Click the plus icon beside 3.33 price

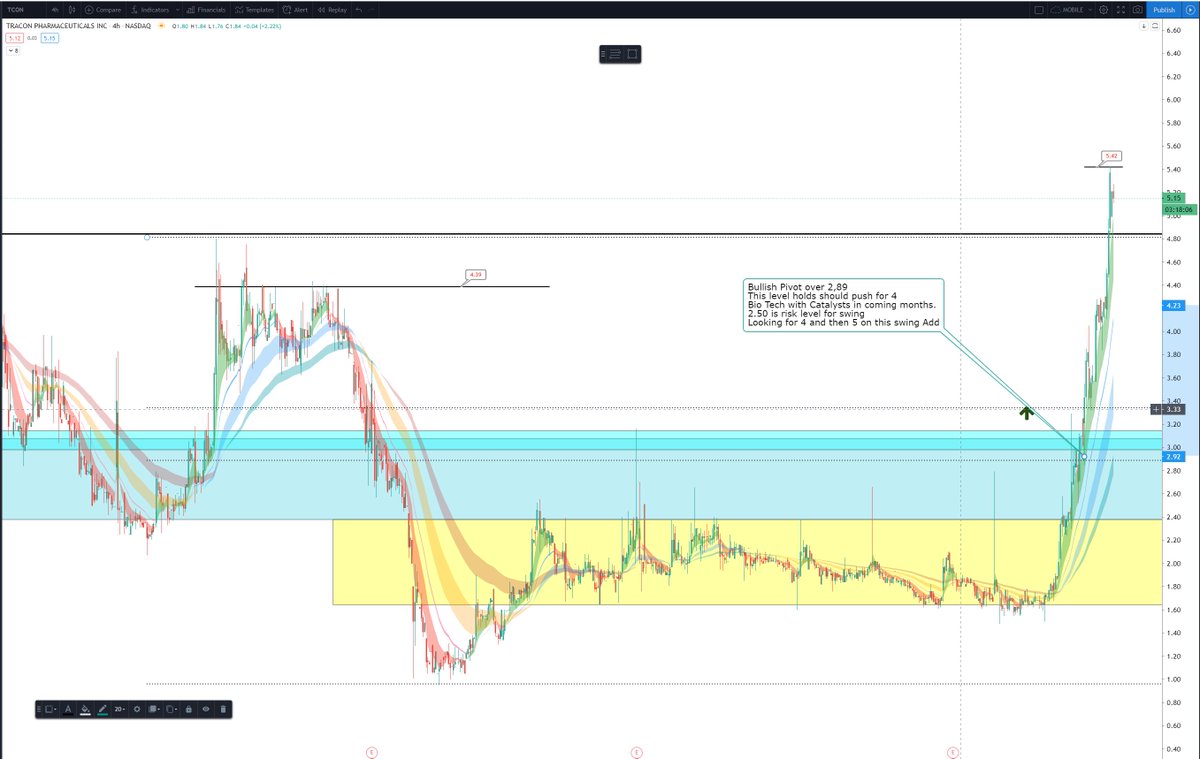click(1156, 409)
